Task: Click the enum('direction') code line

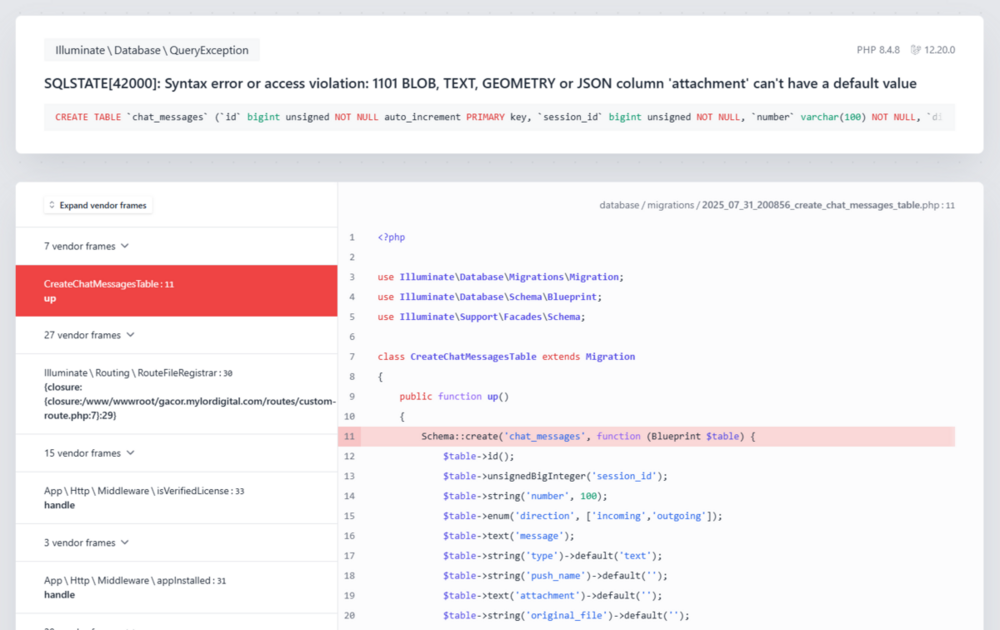Action: (583, 516)
